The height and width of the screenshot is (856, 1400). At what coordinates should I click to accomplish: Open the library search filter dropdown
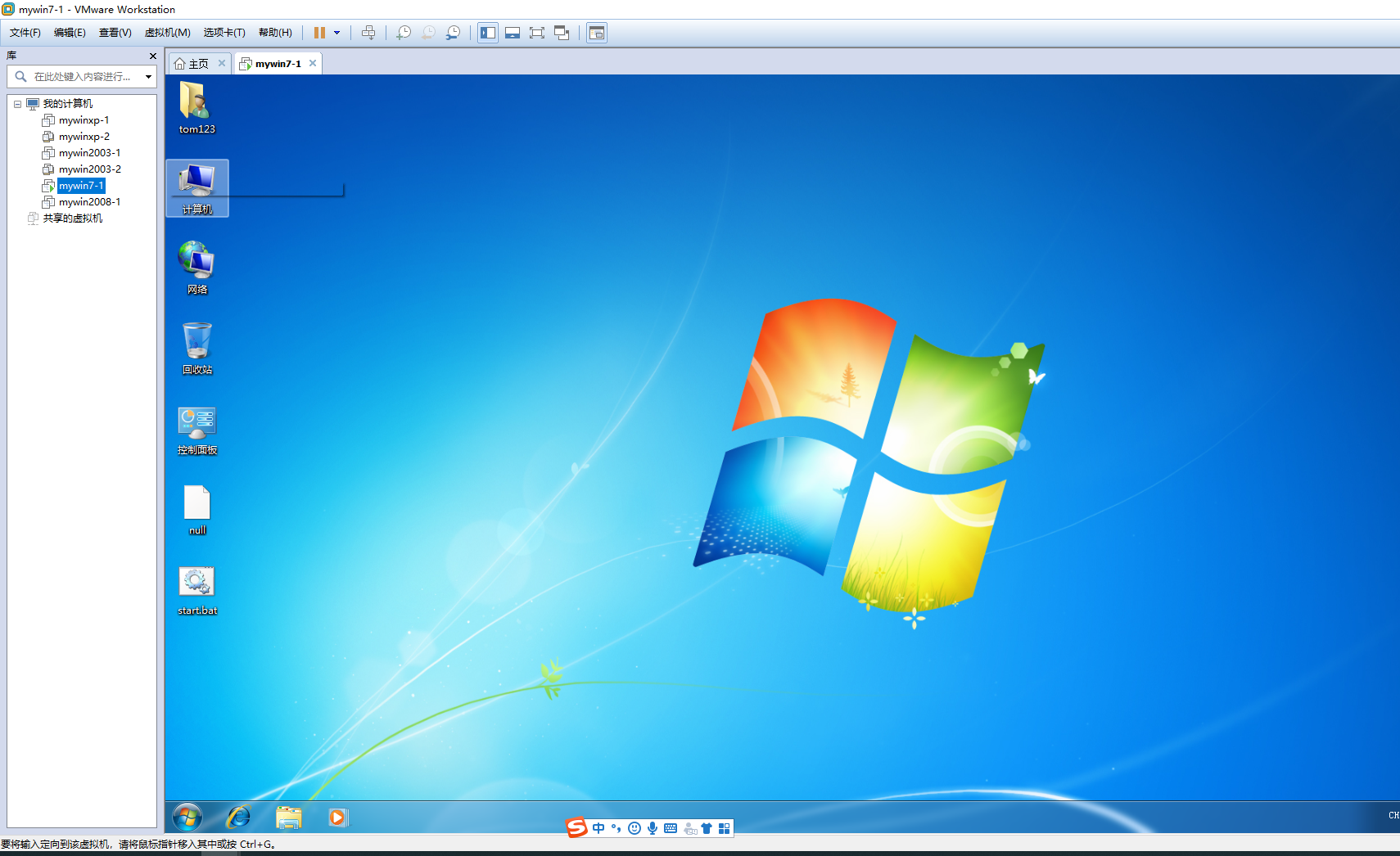[148, 77]
